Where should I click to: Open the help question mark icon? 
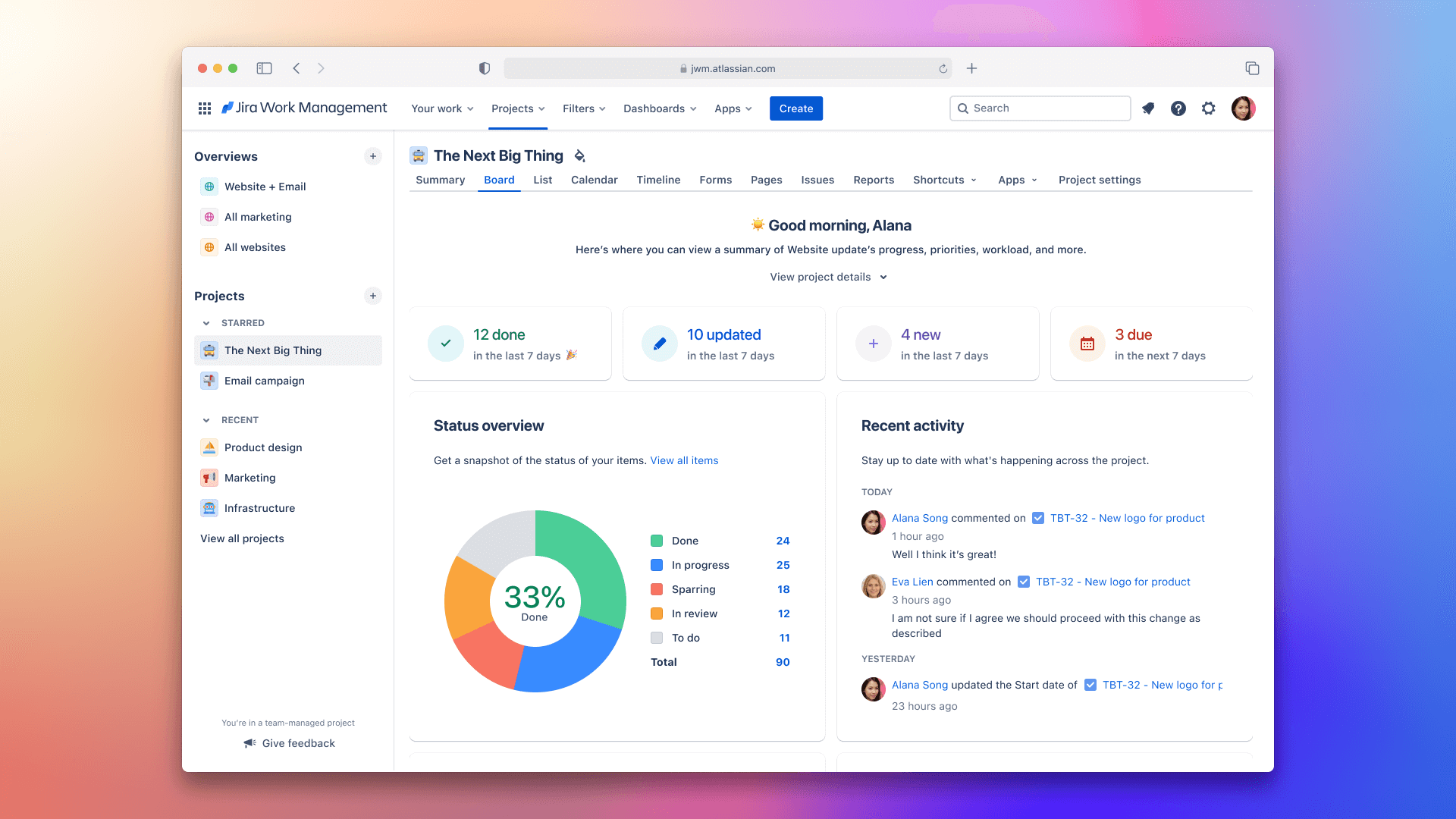1178,108
